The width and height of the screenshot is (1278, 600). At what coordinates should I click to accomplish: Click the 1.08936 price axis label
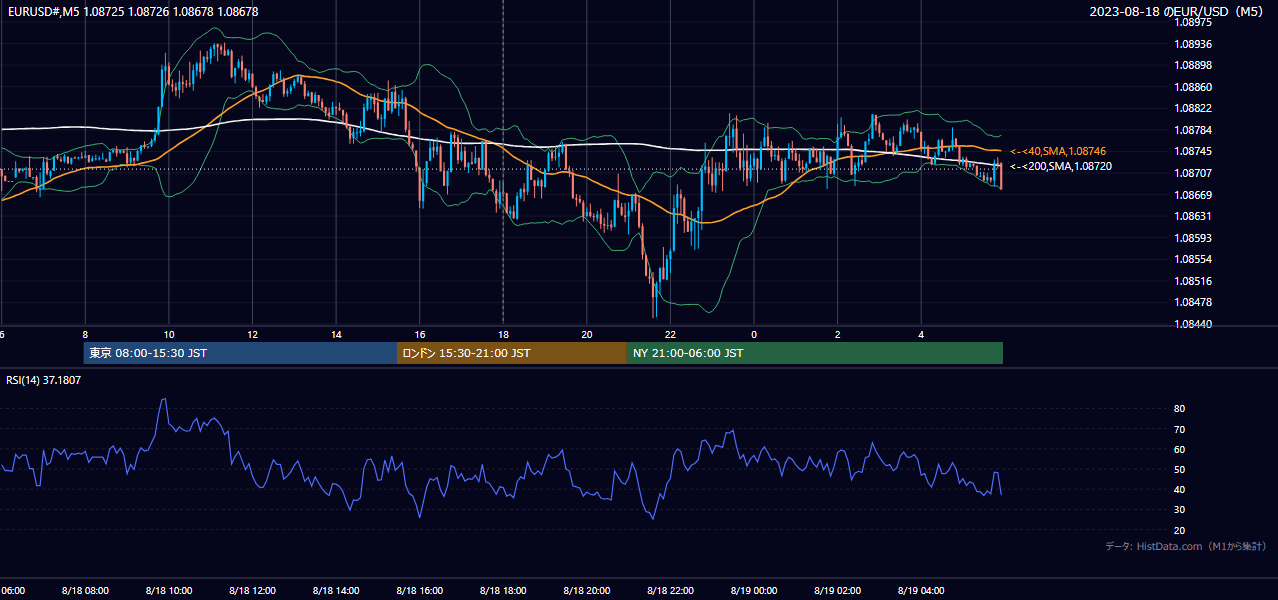pos(1193,44)
